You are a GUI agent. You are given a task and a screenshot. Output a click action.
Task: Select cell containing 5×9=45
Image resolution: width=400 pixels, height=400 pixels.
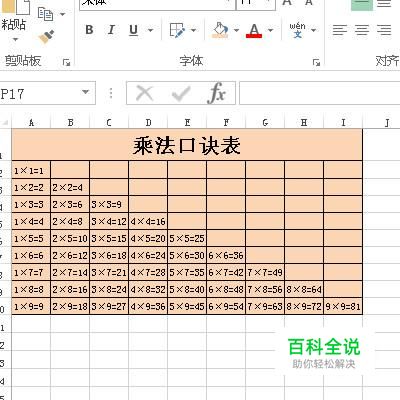[x=187, y=306]
